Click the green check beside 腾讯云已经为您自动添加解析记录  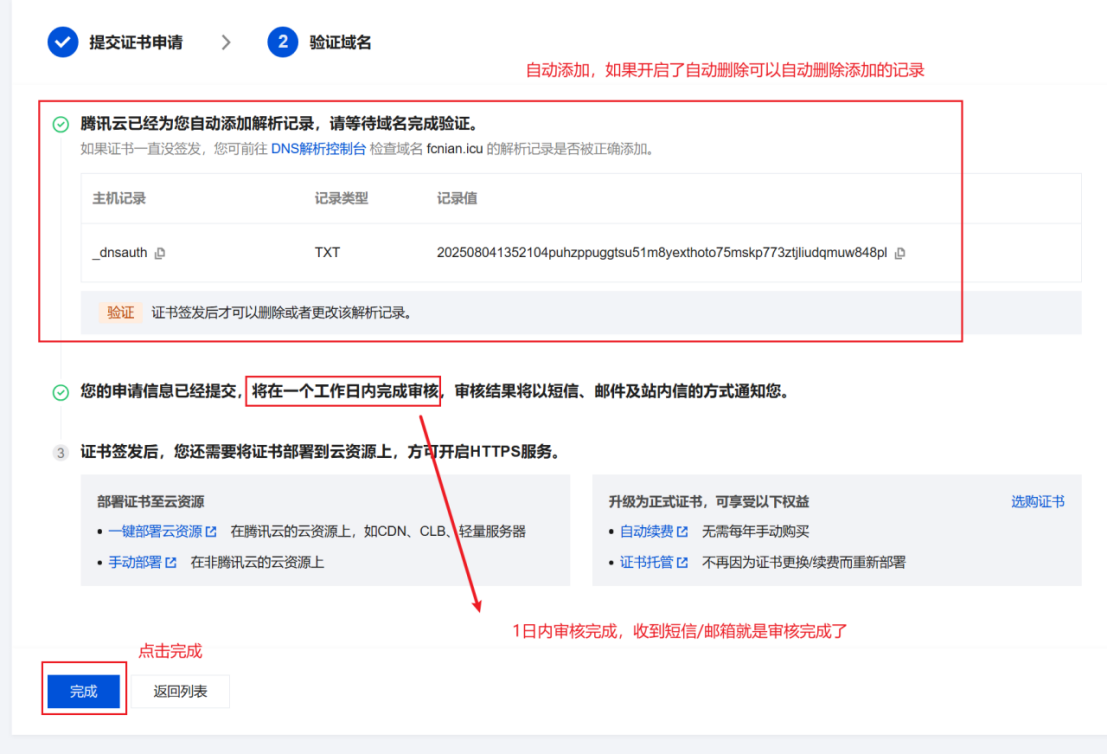click(61, 124)
